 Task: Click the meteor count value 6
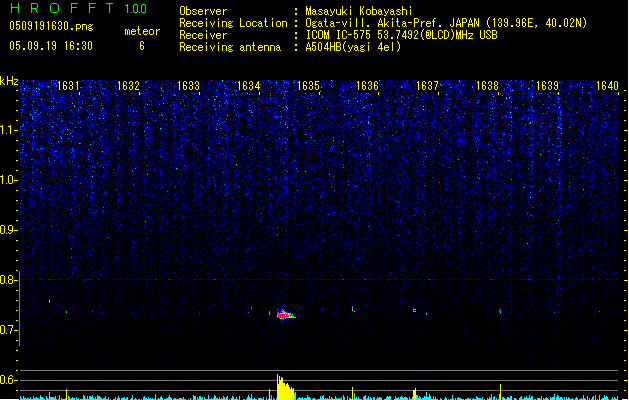pos(142,46)
